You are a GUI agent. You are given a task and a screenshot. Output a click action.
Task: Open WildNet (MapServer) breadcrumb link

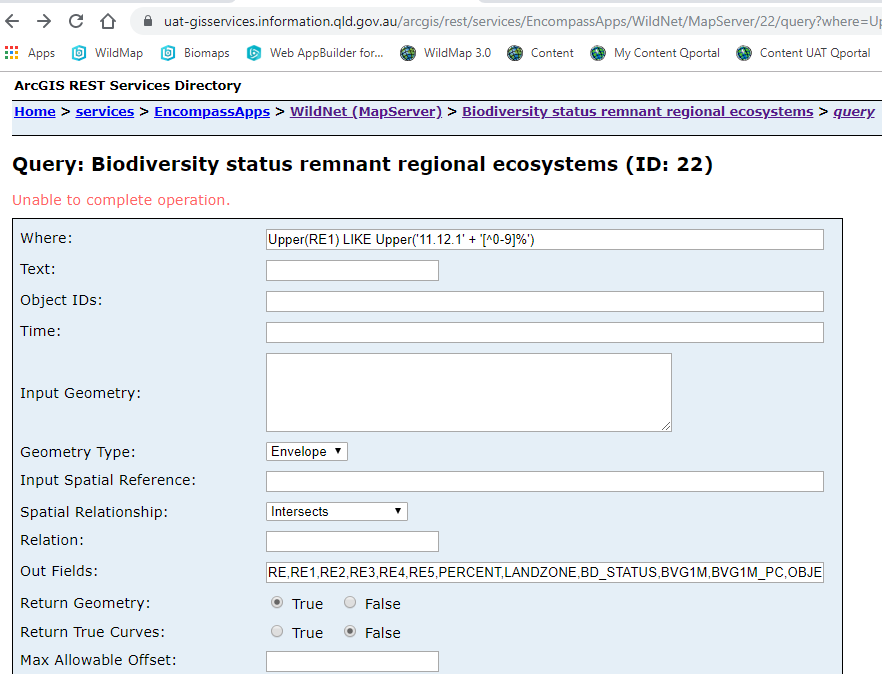click(366, 111)
